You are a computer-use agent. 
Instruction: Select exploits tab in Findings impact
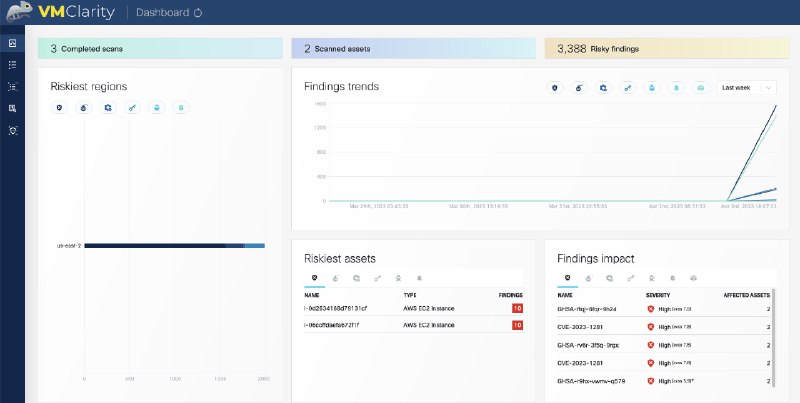588,278
